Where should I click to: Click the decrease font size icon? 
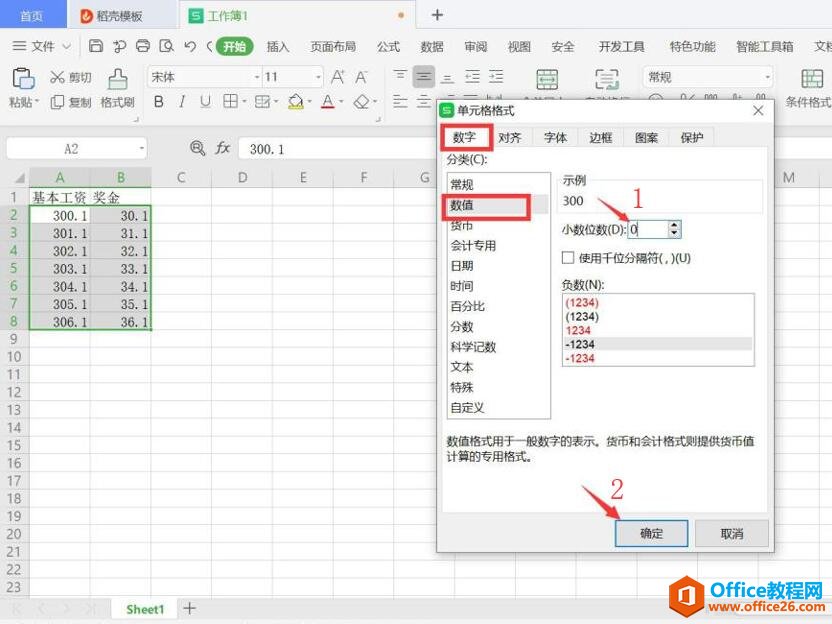tap(361, 77)
